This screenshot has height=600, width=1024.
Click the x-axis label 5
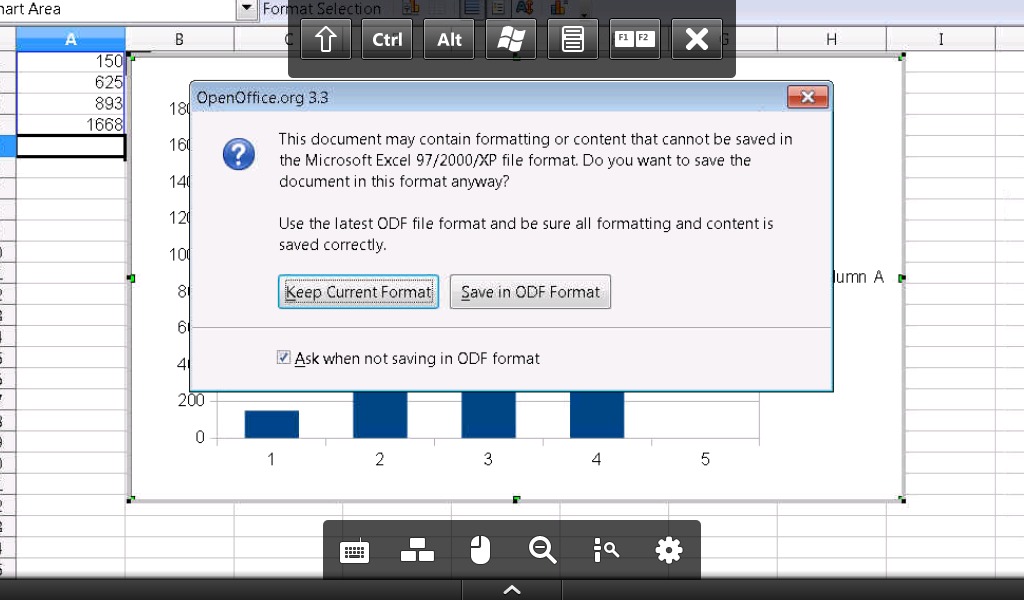pos(705,459)
